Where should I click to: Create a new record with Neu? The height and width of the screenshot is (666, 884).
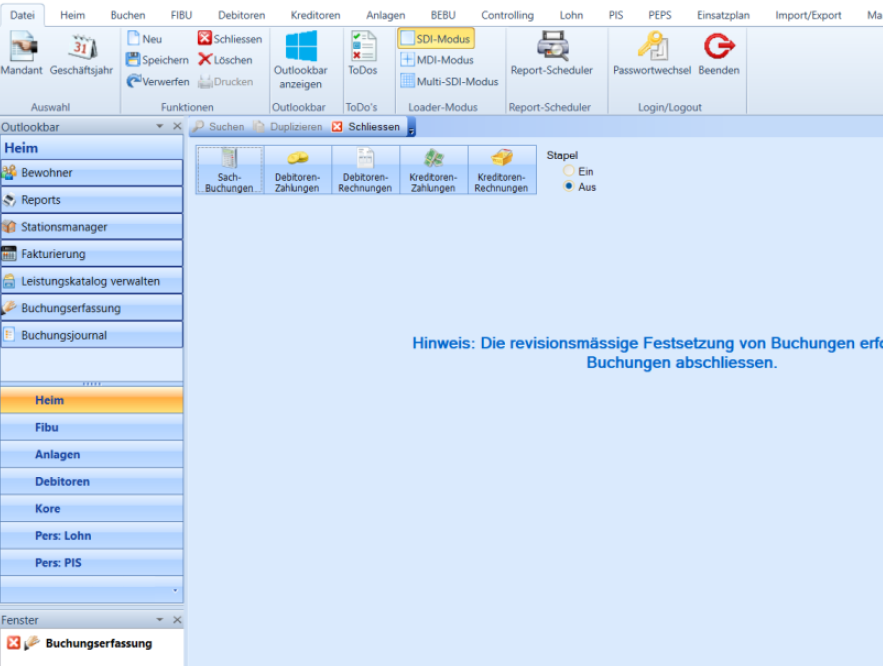(145, 39)
